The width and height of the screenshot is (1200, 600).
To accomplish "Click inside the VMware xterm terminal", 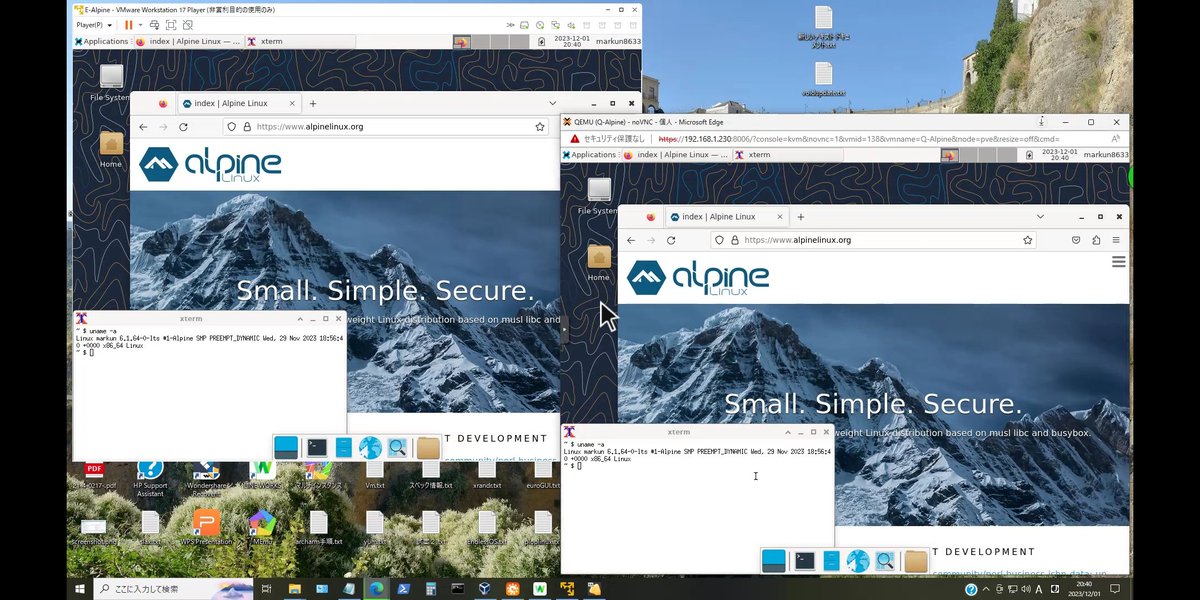I will 210,393.
